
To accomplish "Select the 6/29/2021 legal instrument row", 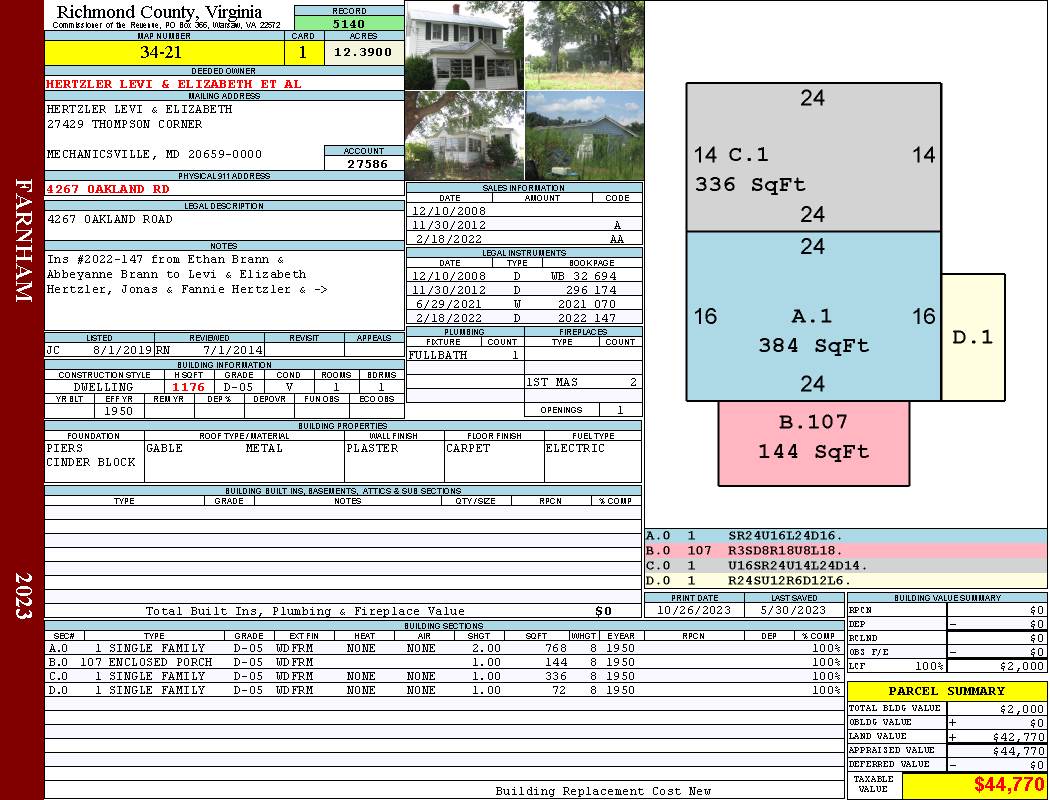I will pos(524,304).
